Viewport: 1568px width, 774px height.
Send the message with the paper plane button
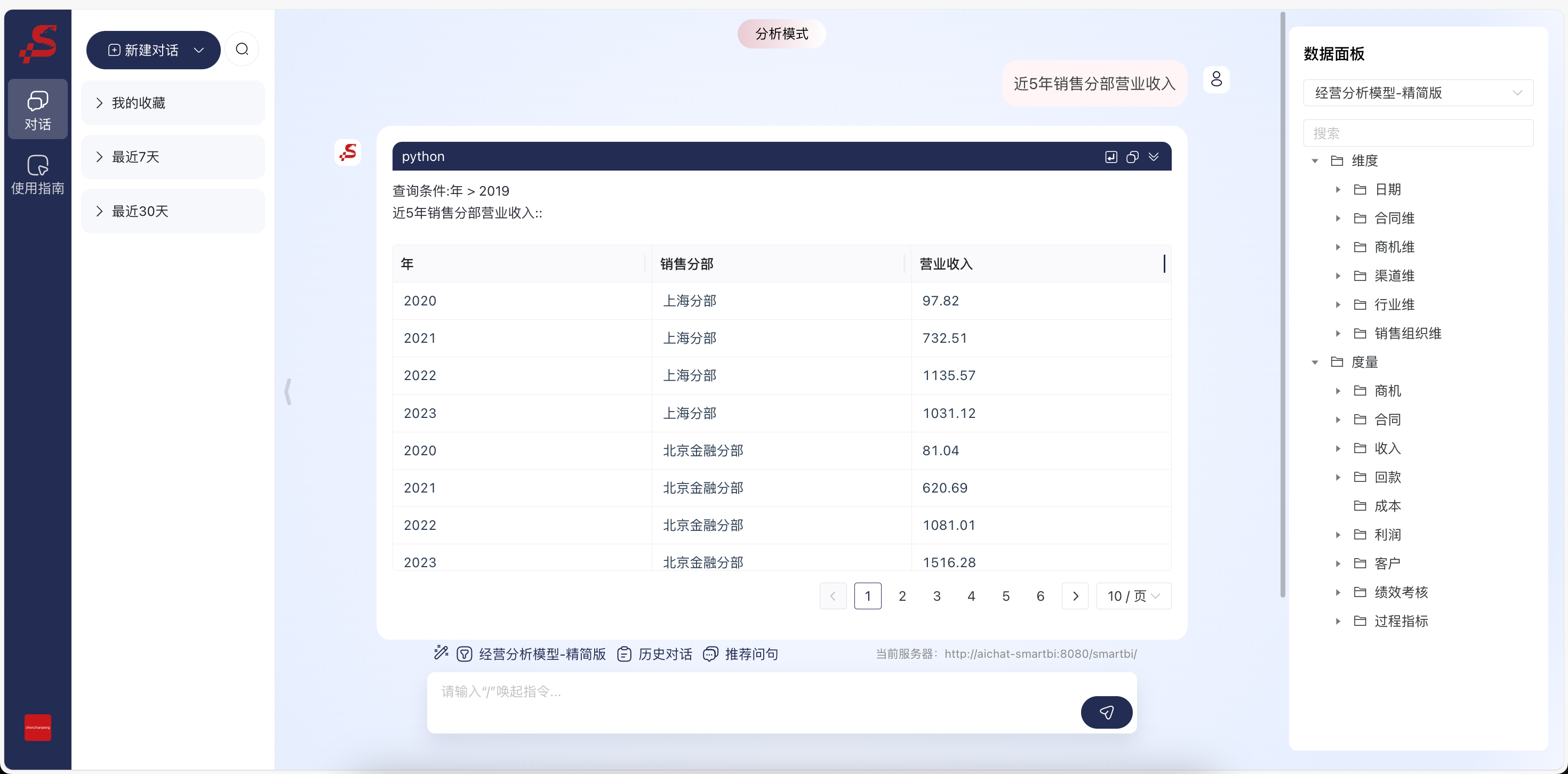[1106, 712]
